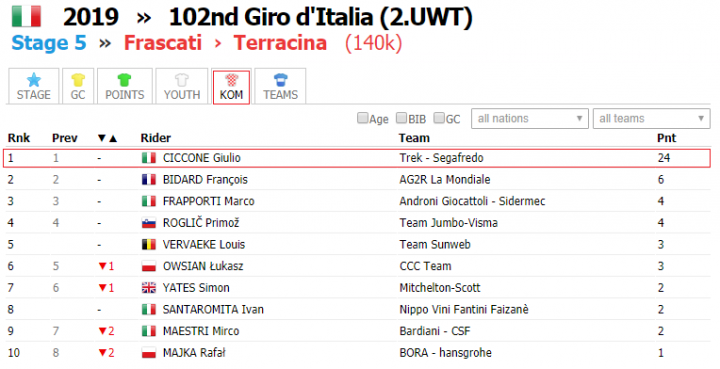Tick the BIB checkbox
Viewport: 720px width, 369px height.
(x=401, y=118)
